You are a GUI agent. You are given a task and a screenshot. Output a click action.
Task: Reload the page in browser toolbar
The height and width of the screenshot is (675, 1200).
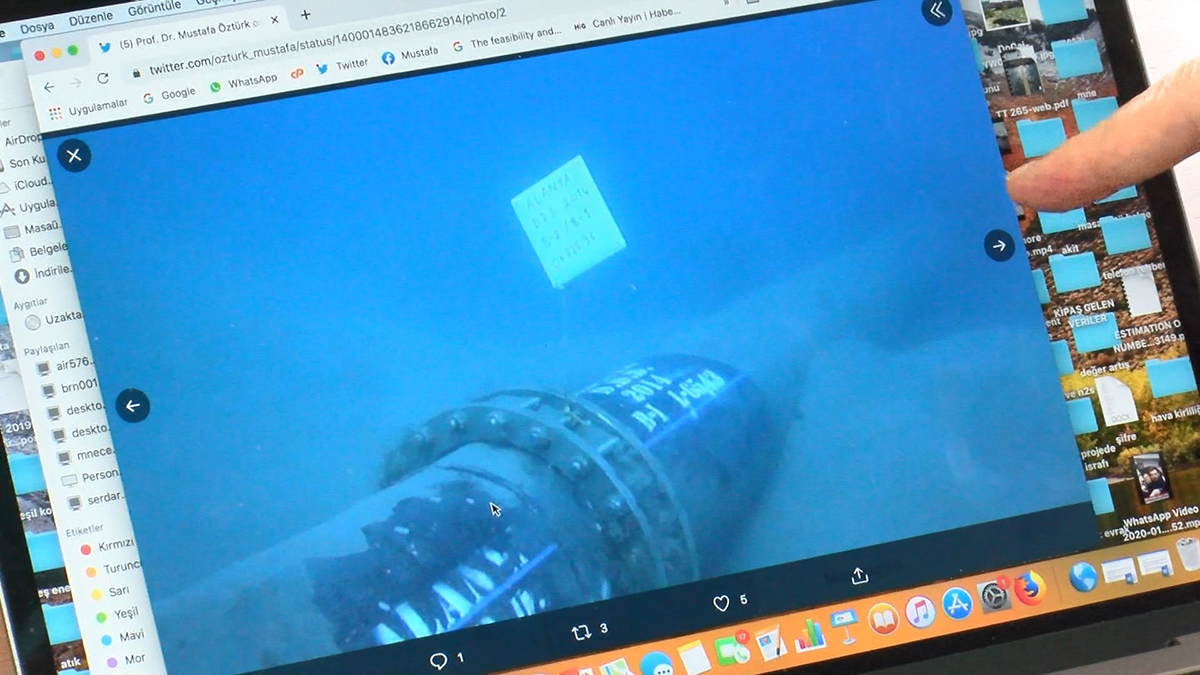pyautogui.click(x=103, y=79)
